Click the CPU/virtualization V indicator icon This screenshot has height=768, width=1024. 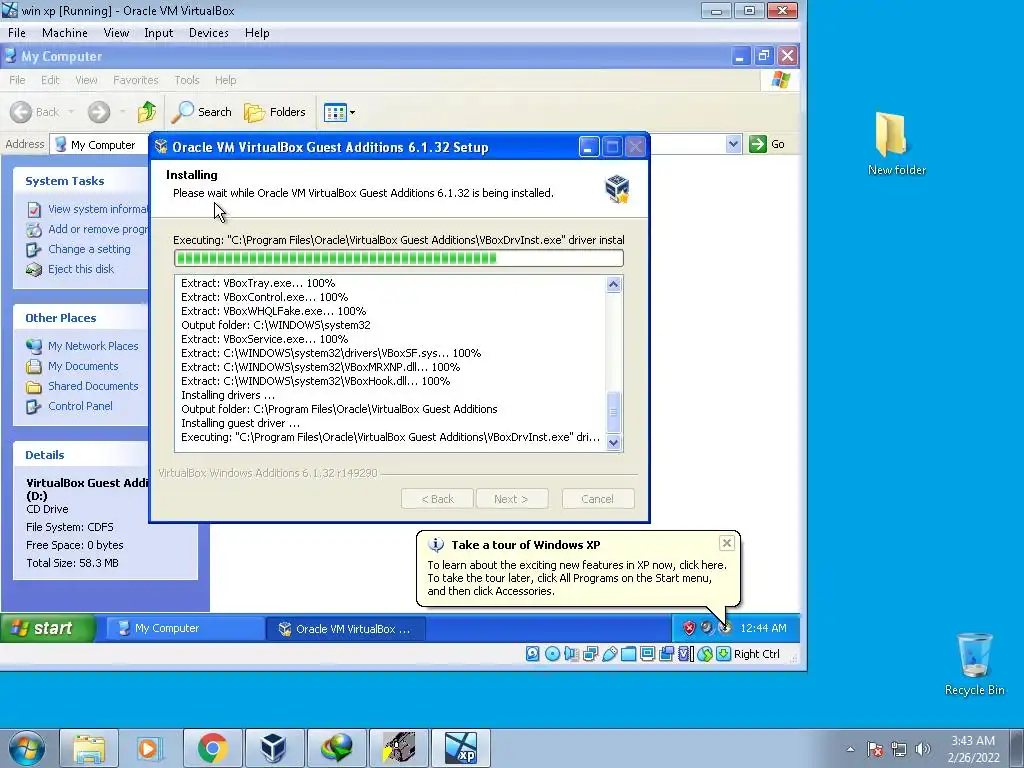tap(685, 654)
